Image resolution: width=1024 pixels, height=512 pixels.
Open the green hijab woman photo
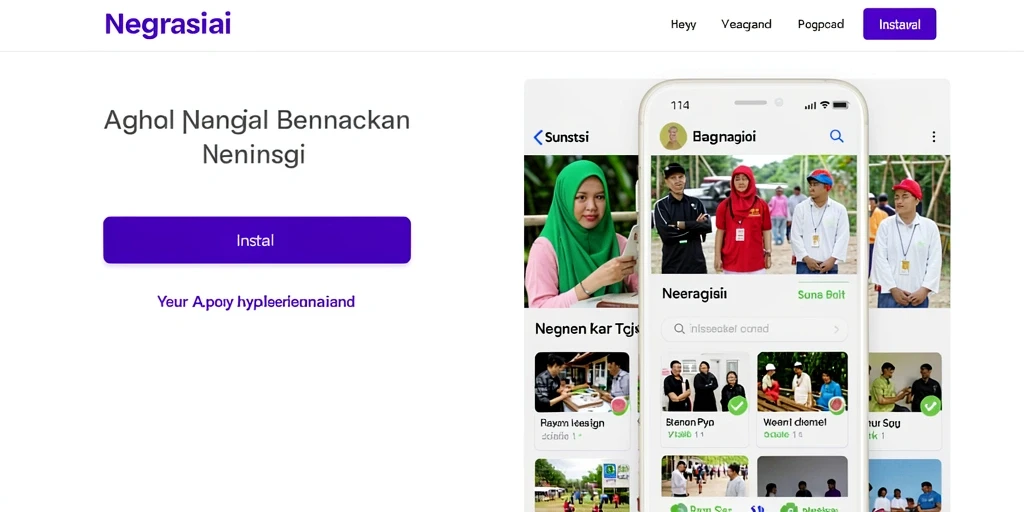[x=581, y=231]
